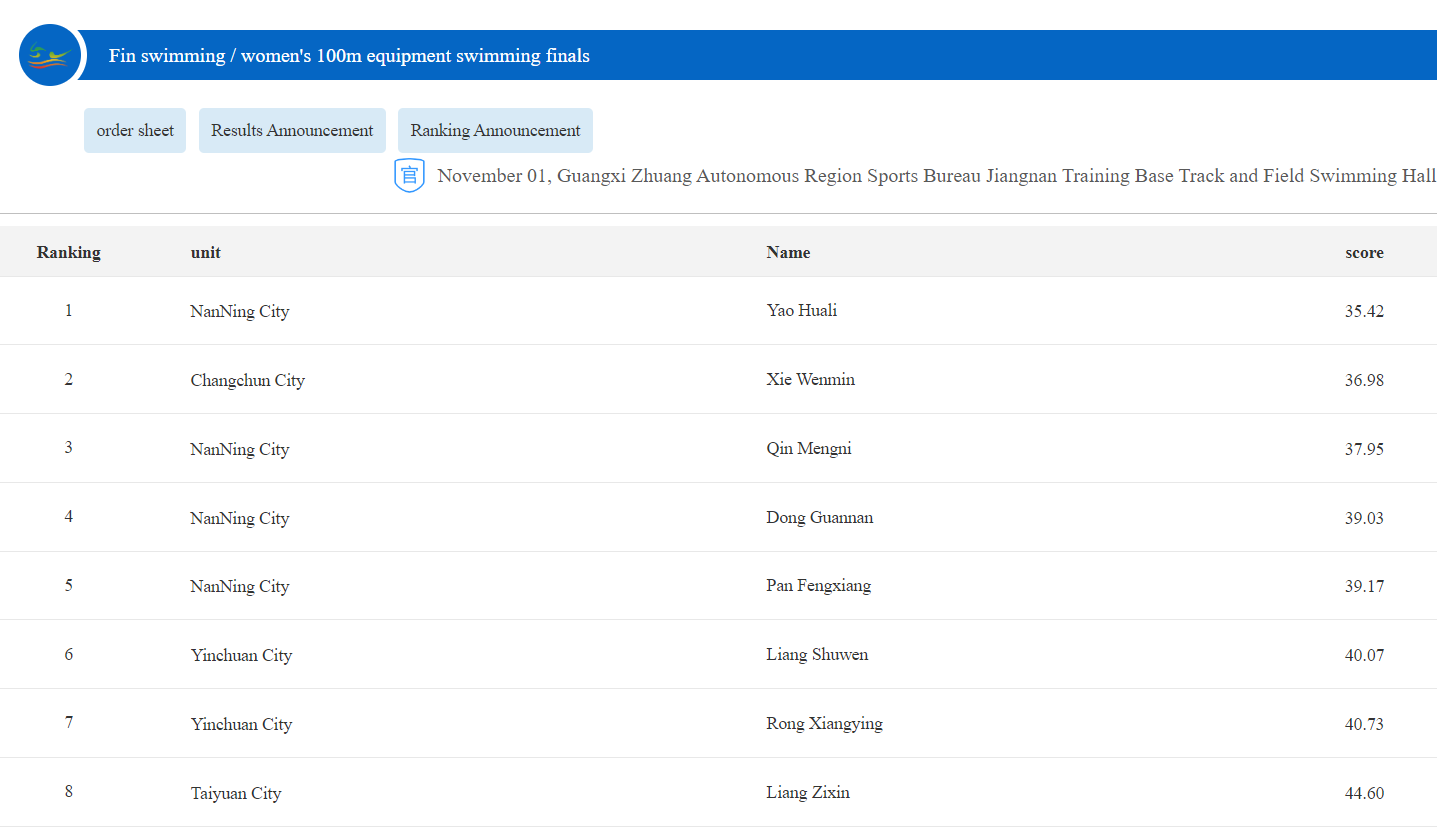Select the name Yao Huali
This screenshot has height=838, width=1449.
[802, 311]
